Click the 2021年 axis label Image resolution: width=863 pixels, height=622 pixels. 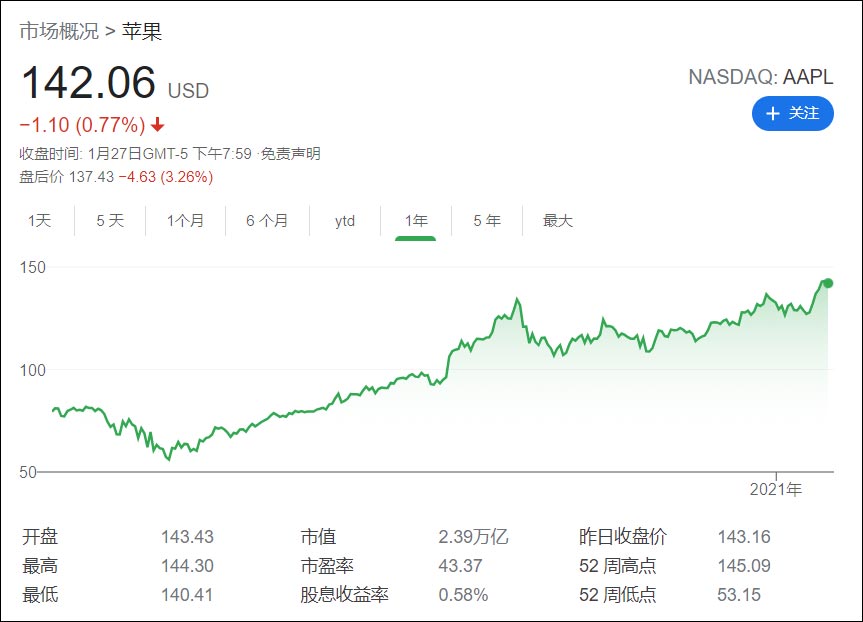pyautogui.click(x=776, y=489)
